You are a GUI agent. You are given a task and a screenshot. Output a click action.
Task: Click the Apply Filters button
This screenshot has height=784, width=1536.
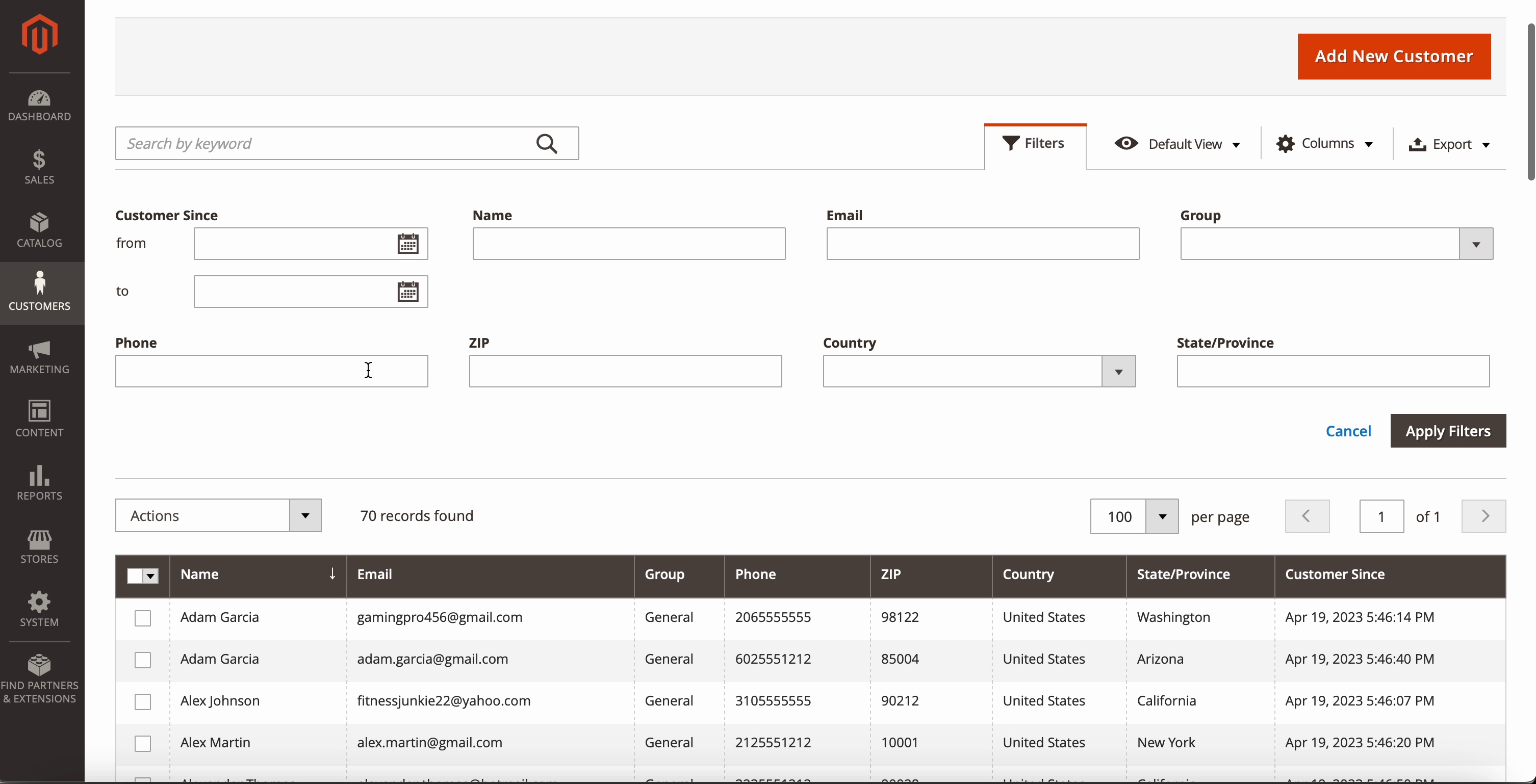(1447, 431)
